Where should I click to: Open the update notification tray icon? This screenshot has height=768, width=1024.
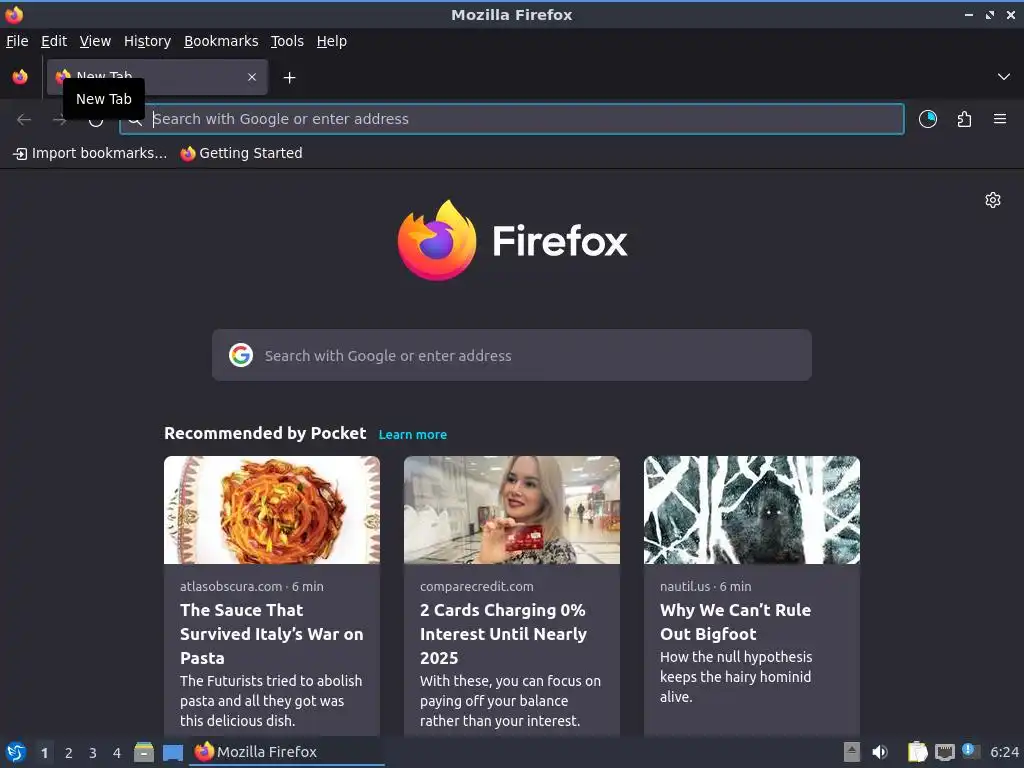pyautogui.click(x=971, y=751)
